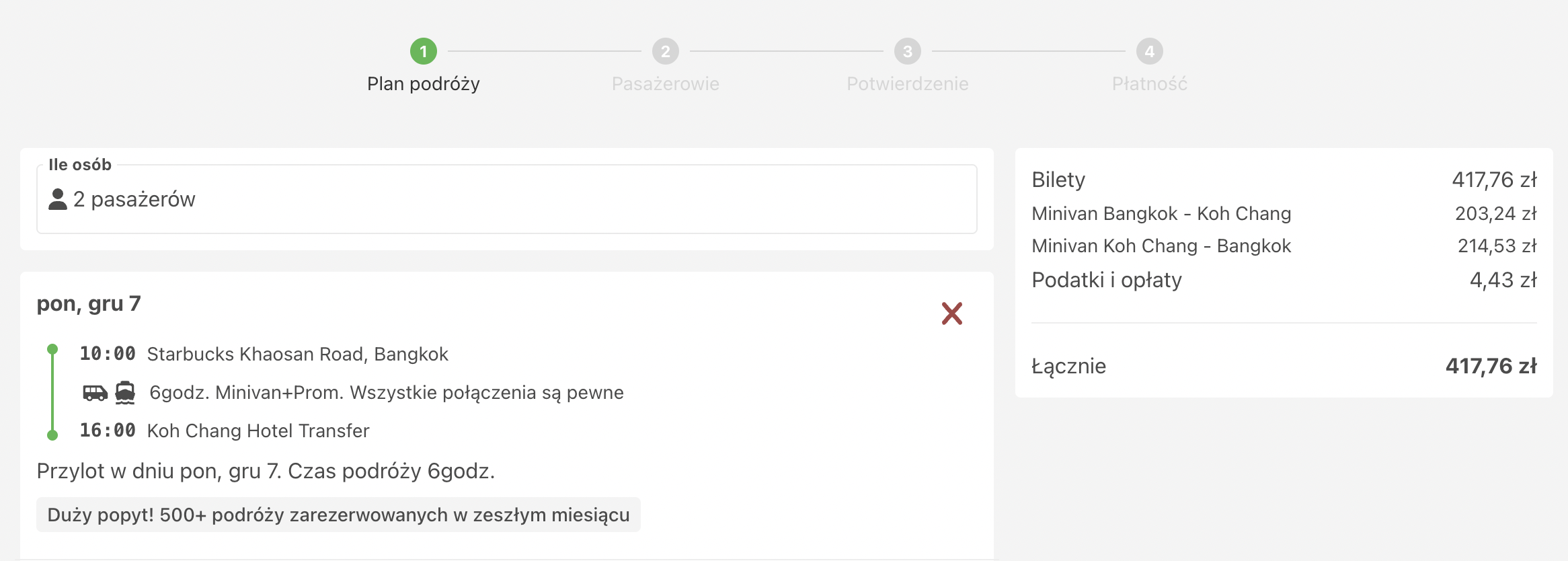Viewport: 1568px width, 561px height.
Task: Click Minivan Bangkok - Koh Chang ticket line
Action: [1284, 213]
